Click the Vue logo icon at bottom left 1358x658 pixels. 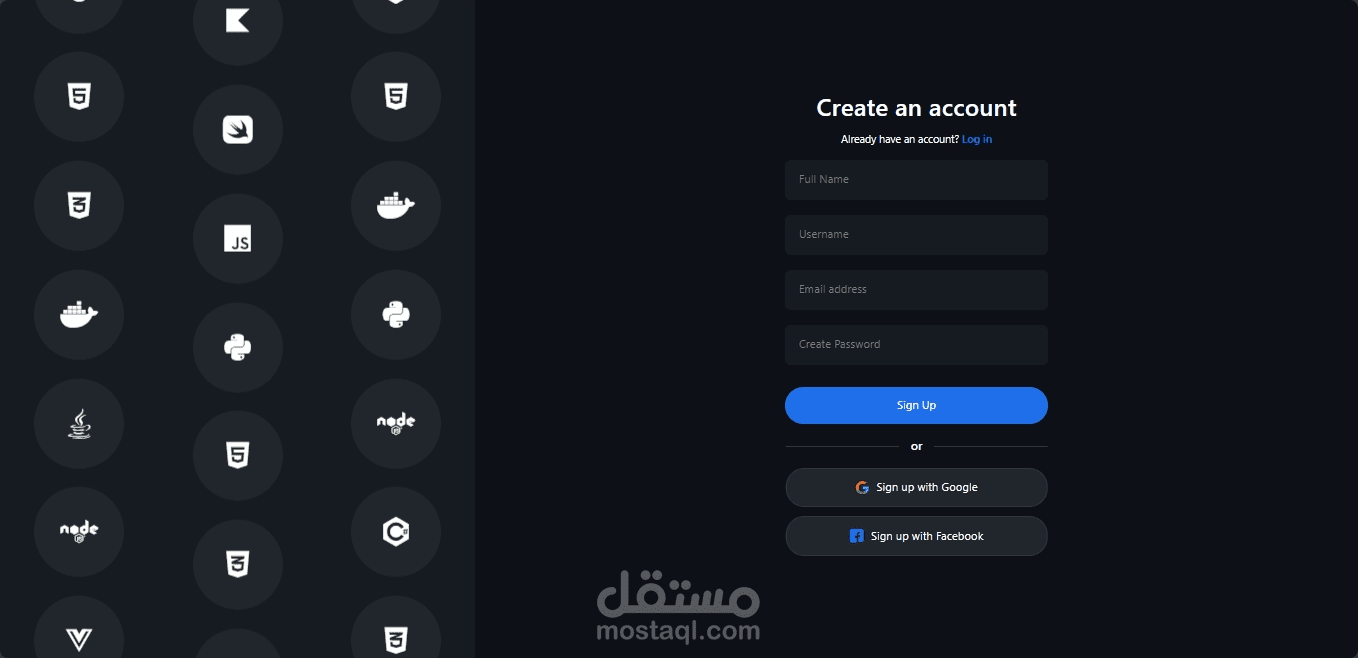point(79,639)
